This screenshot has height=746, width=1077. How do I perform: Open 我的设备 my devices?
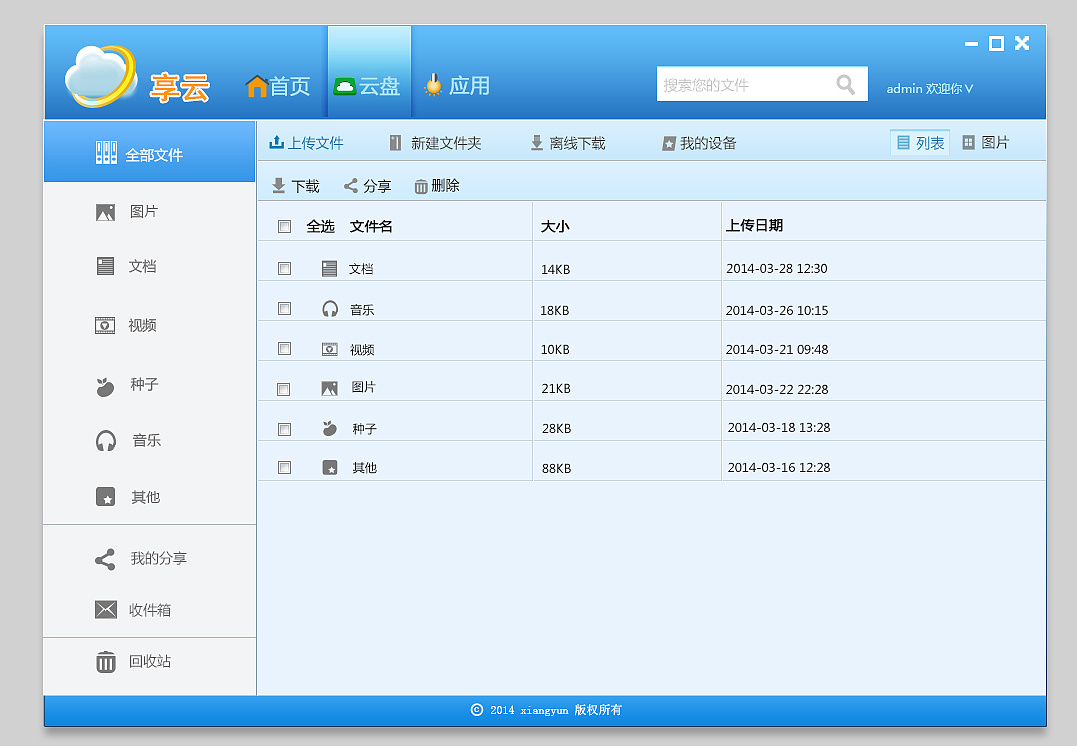(x=699, y=143)
